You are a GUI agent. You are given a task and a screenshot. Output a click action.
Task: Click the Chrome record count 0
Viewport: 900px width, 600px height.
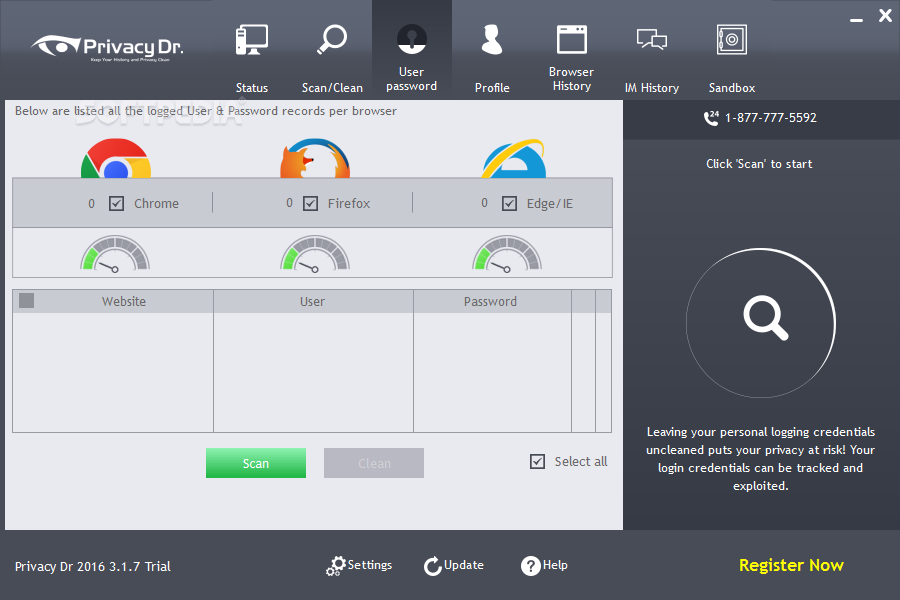point(91,203)
